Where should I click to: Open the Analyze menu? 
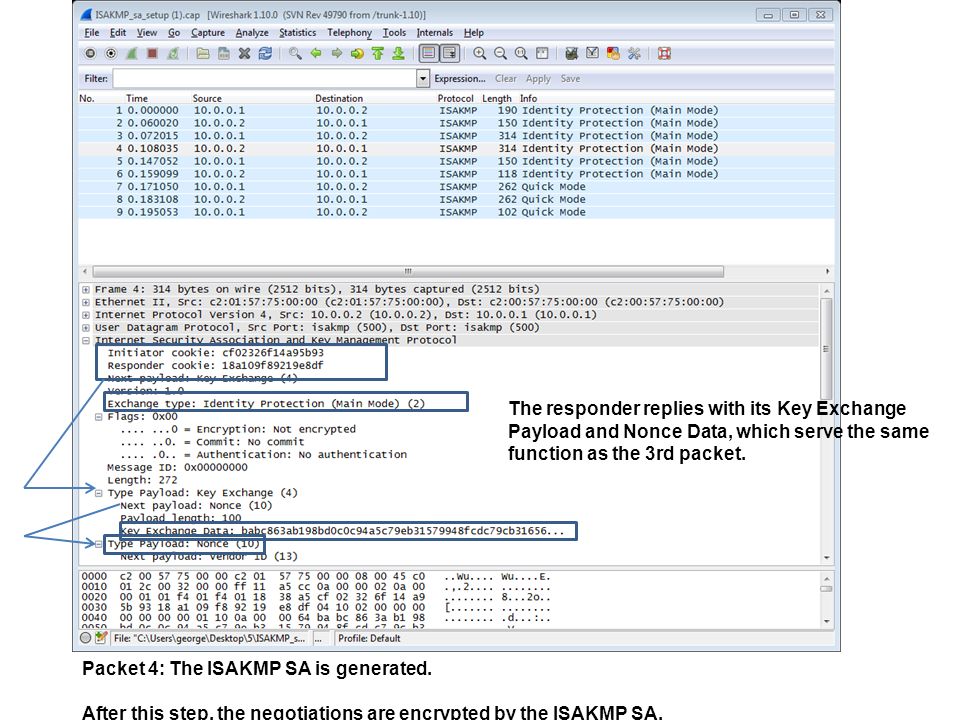click(252, 32)
